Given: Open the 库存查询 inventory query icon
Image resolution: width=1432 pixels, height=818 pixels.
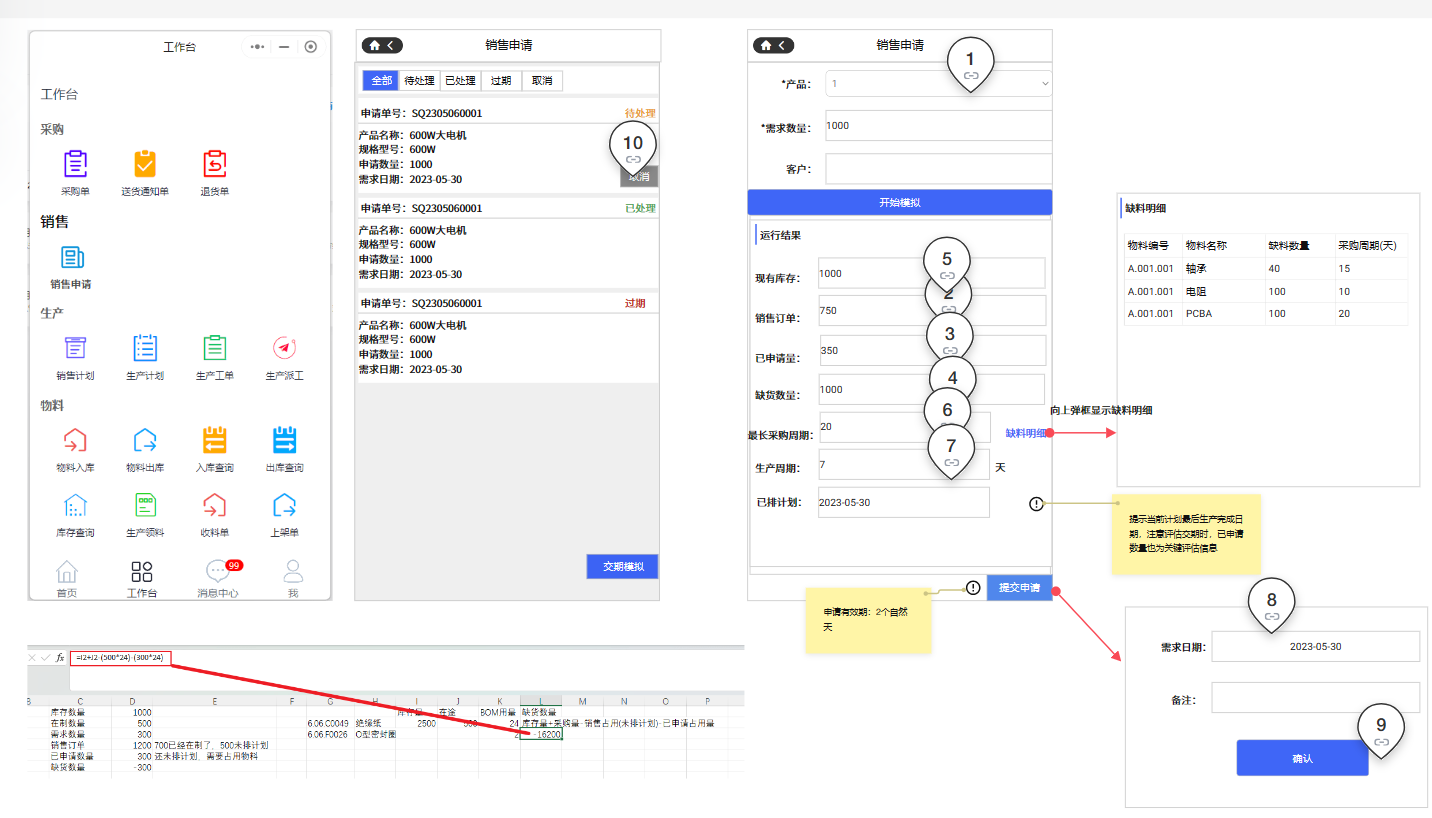Looking at the screenshot, I should 75,505.
